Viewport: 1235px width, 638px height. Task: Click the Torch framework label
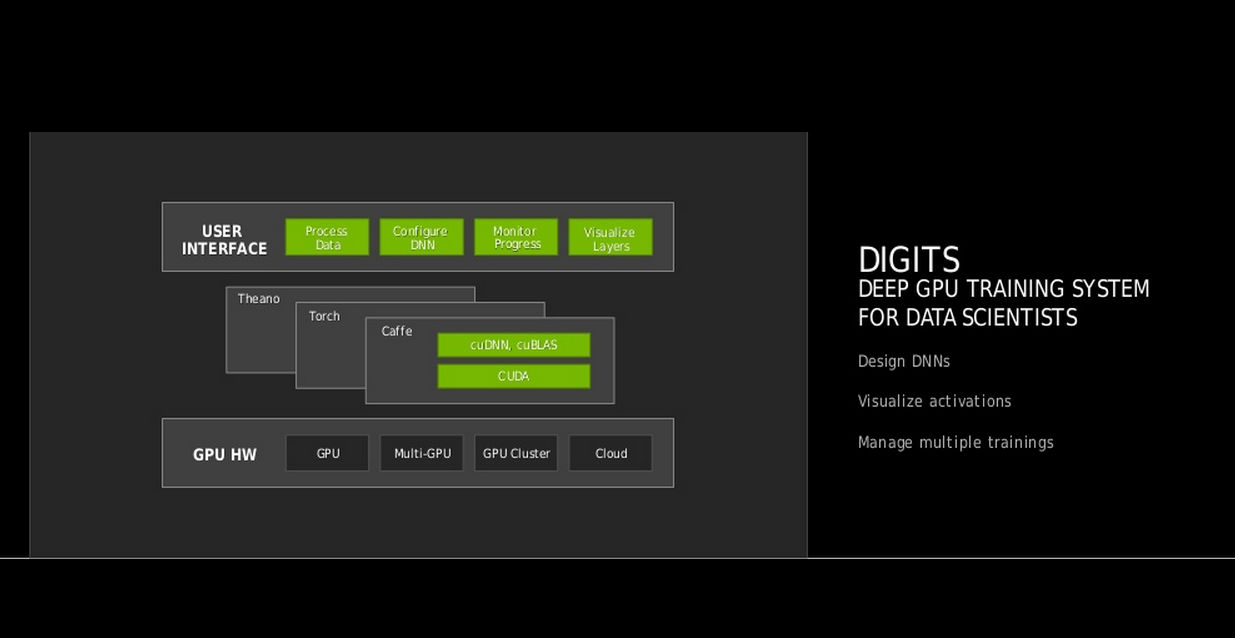tap(324, 316)
